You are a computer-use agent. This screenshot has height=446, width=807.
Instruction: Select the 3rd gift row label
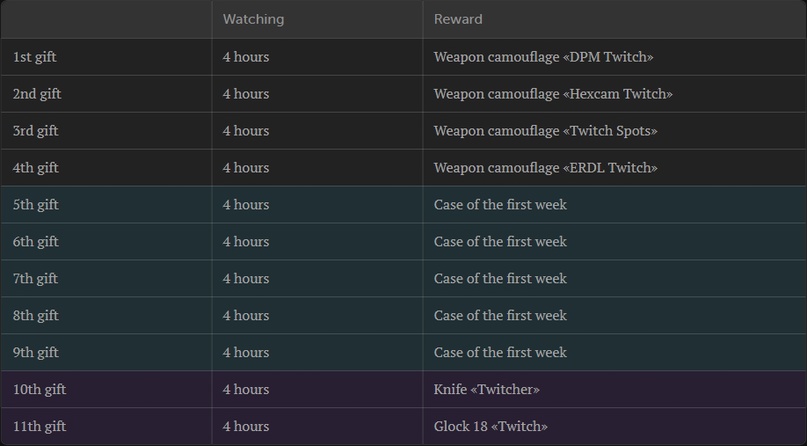tap(35, 131)
